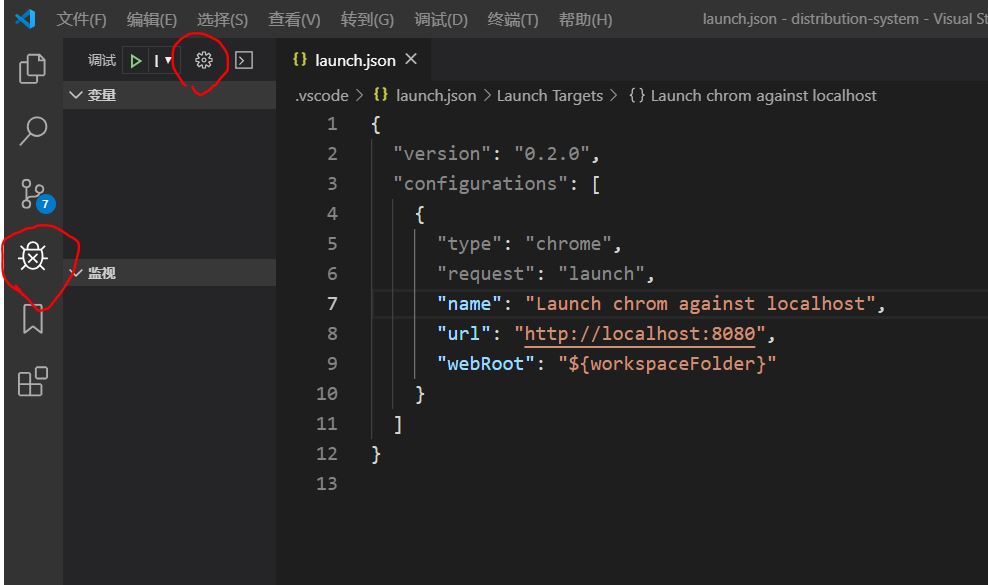This screenshot has width=988, height=585.
Task: Open the 调试(D) menu
Action: coord(441,20)
